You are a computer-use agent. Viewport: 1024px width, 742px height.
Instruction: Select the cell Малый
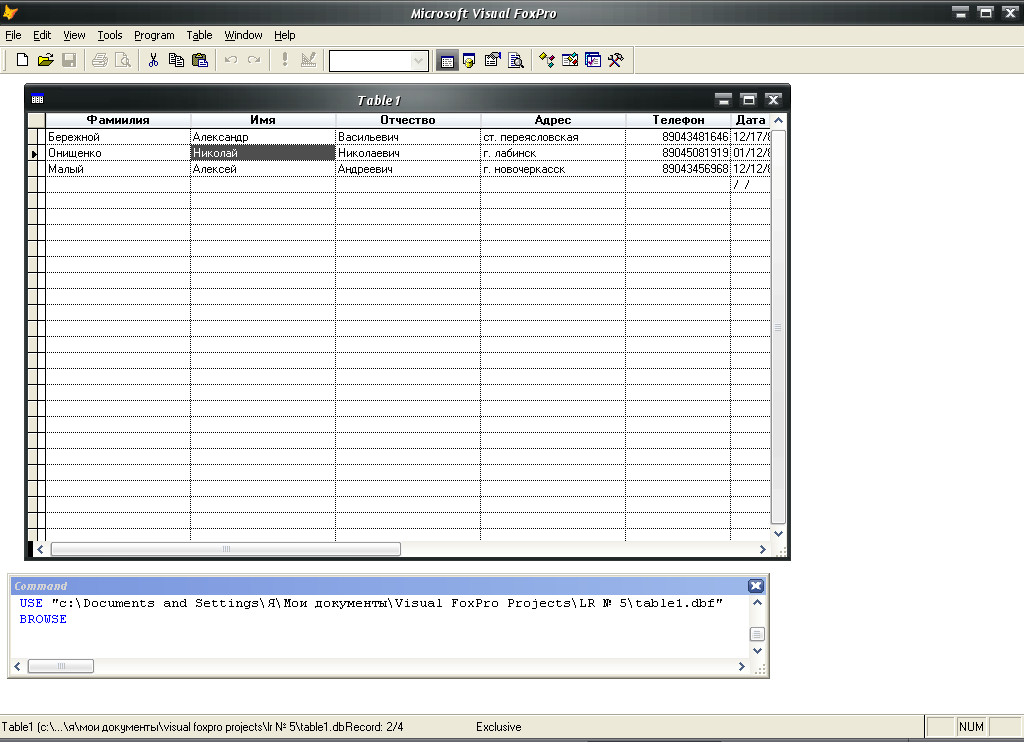pos(118,169)
